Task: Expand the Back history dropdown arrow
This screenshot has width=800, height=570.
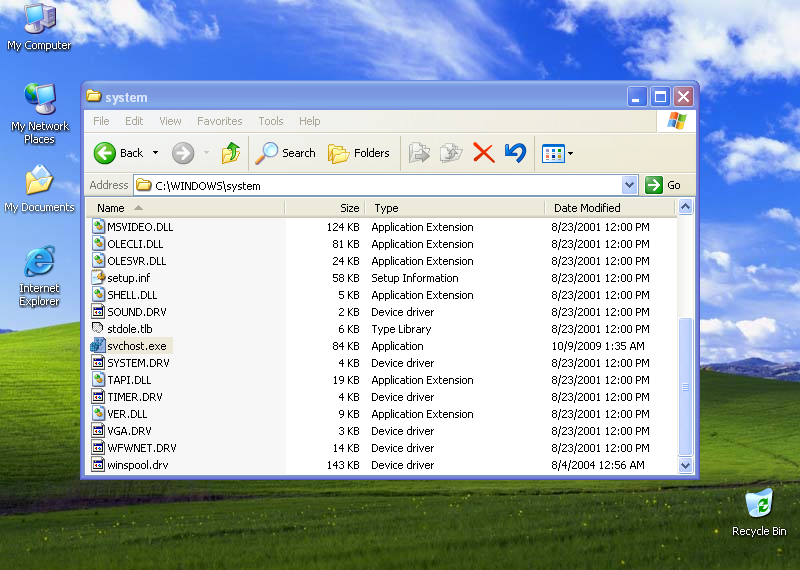Action: [155, 153]
